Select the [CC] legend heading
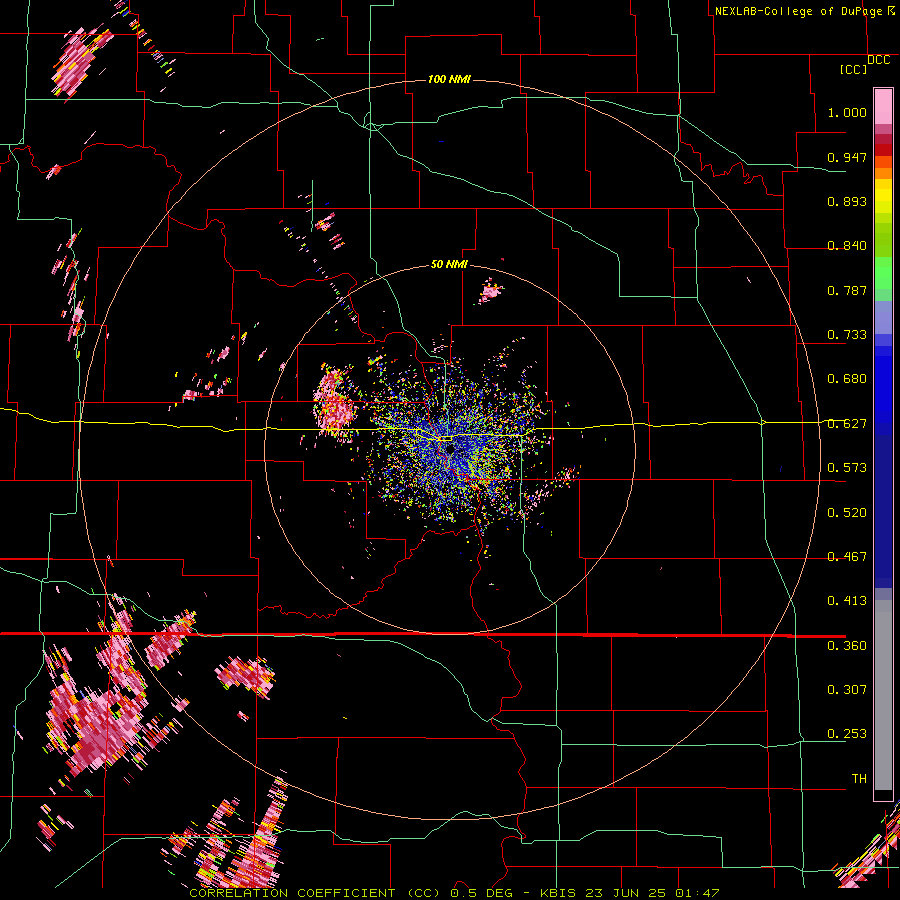 [854, 69]
